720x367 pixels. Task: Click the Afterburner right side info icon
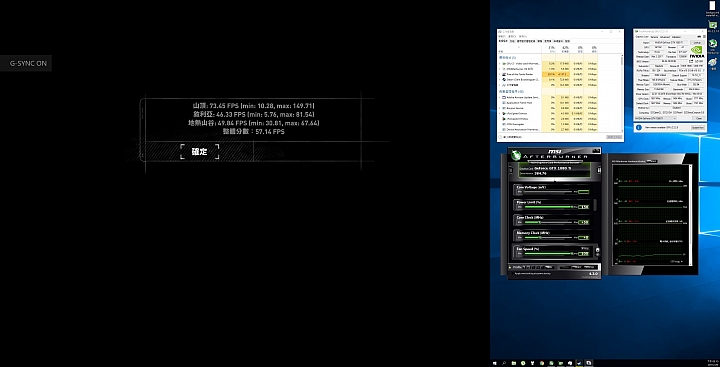tap(599, 170)
